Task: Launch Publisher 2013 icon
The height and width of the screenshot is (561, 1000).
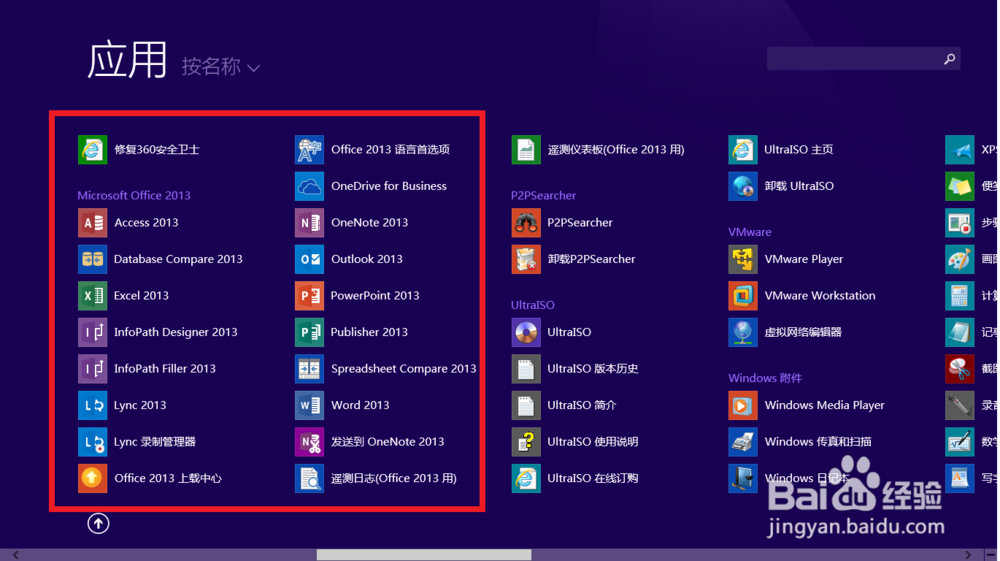Action: point(309,332)
